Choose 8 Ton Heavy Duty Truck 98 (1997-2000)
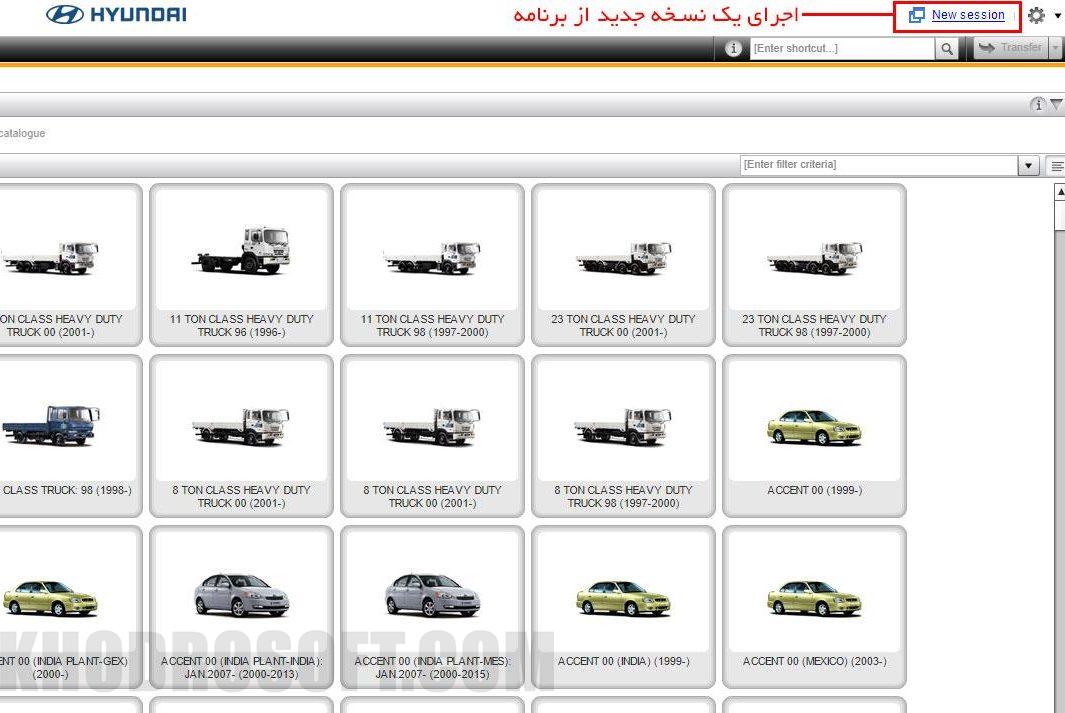This screenshot has width=1065, height=713. point(623,436)
